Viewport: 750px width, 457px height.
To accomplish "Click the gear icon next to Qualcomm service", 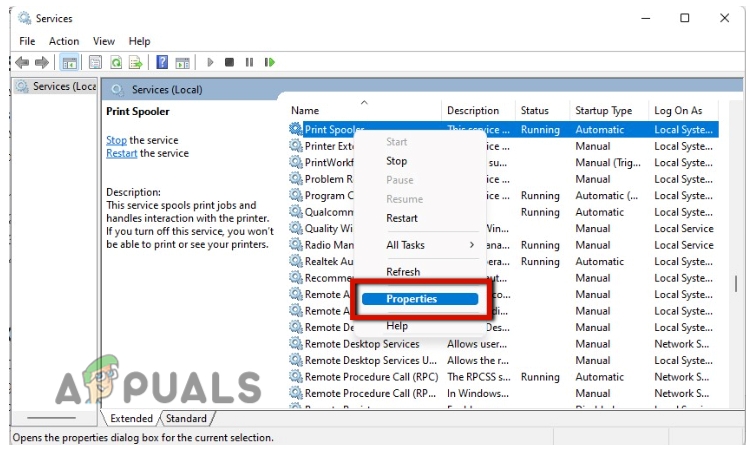I will (296, 212).
